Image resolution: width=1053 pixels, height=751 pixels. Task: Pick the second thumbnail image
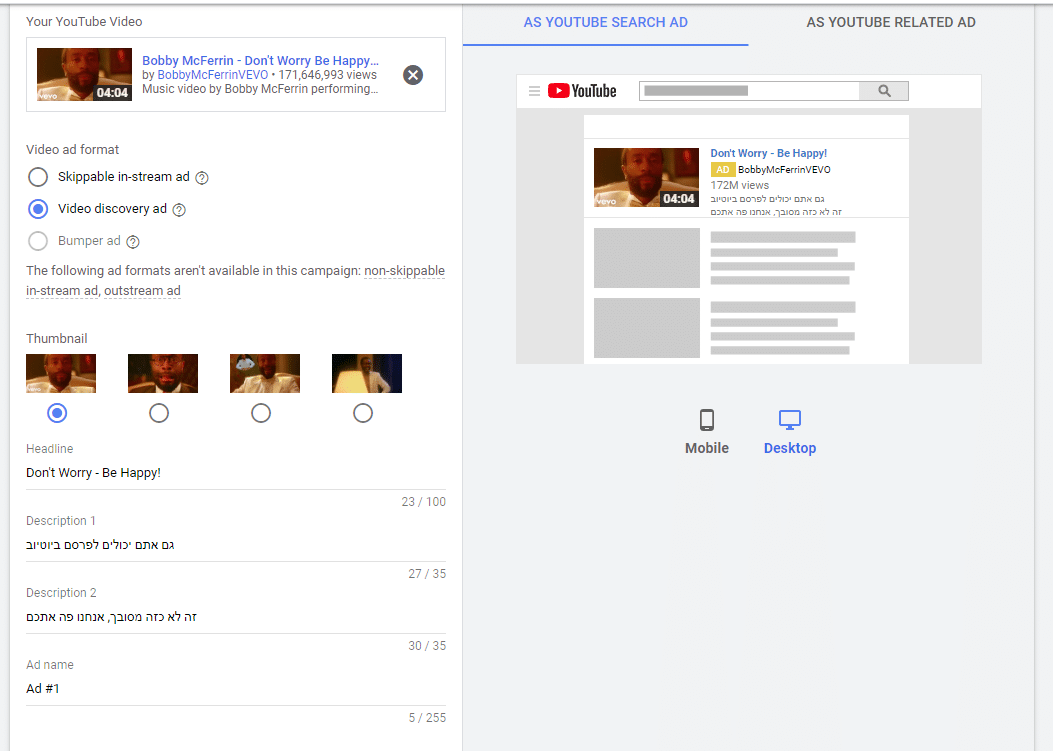(163, 373)
